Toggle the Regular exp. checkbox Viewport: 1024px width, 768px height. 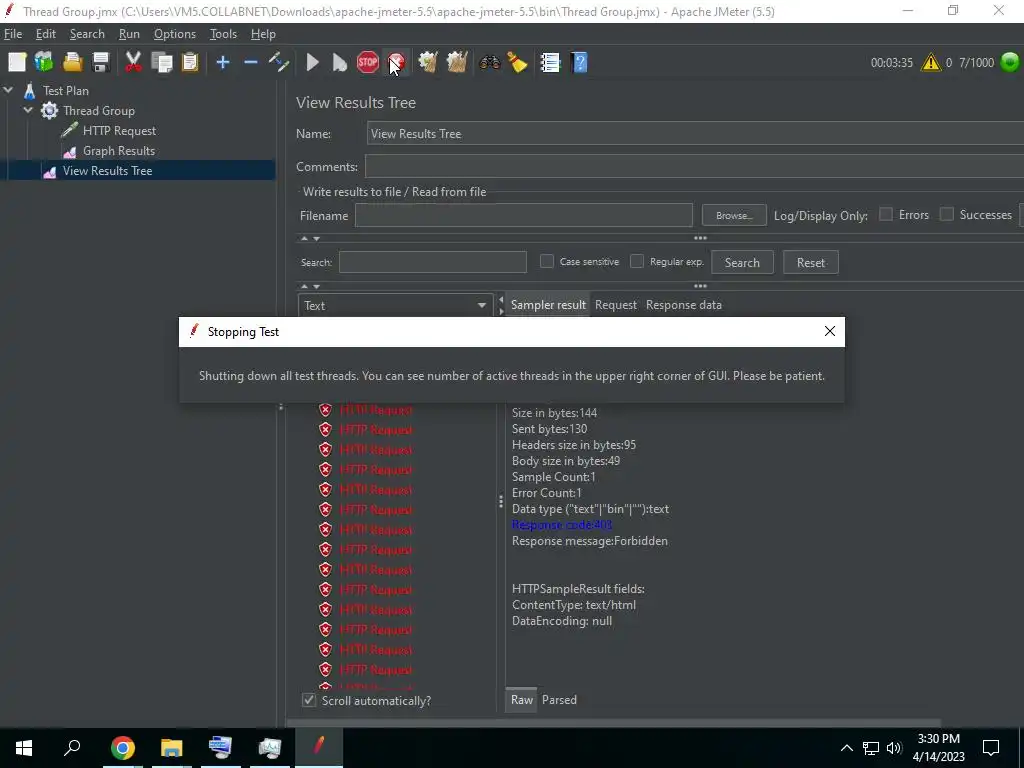(x=637, y=261)
